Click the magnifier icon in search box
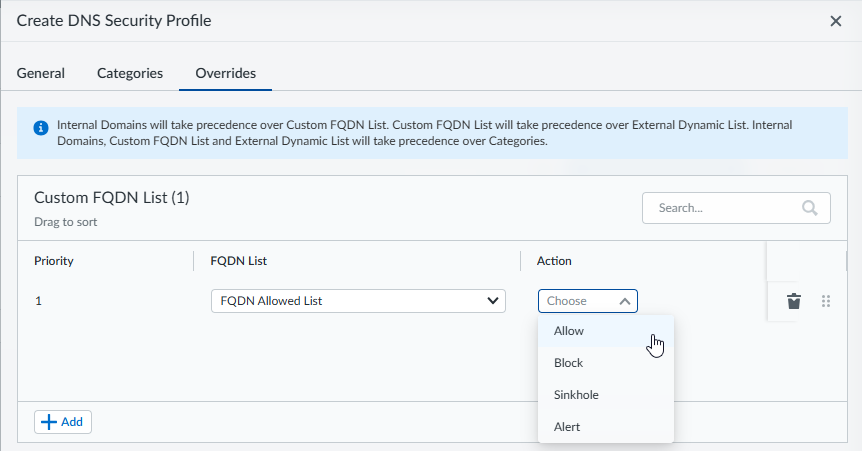The height and width of the screenshot is (451, 862). [810, 208]
